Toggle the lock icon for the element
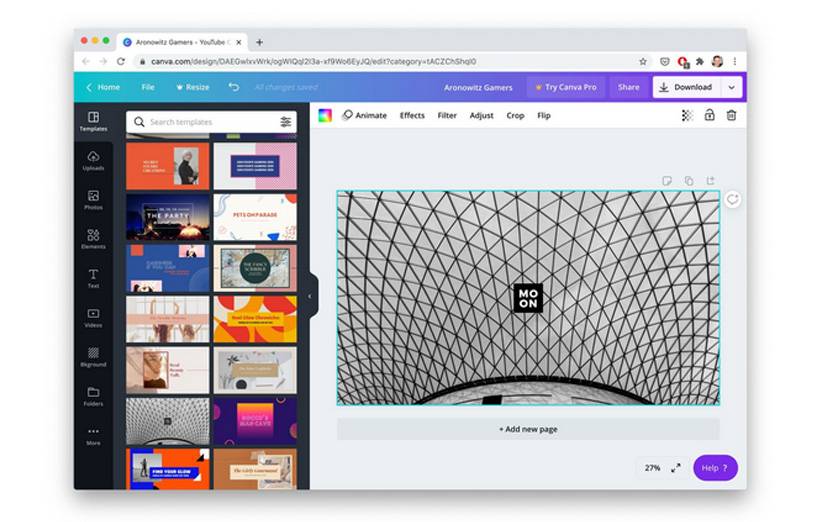Screen dimensions: 822x522 709,115
